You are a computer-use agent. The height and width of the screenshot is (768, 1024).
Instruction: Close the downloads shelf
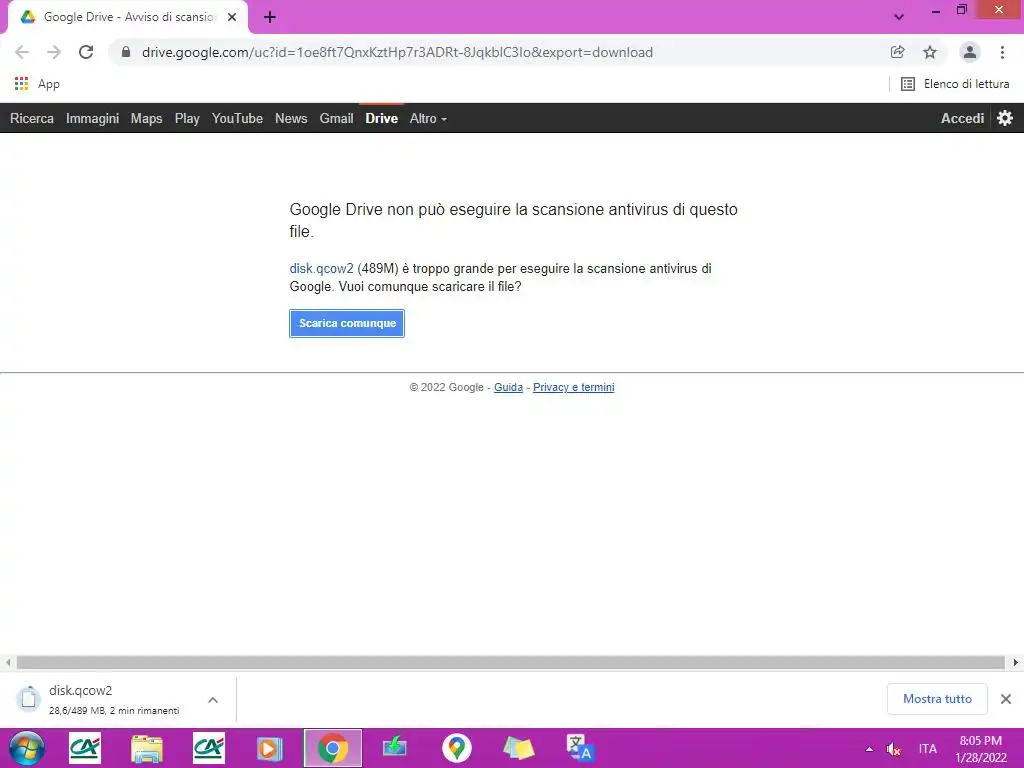1006,699
